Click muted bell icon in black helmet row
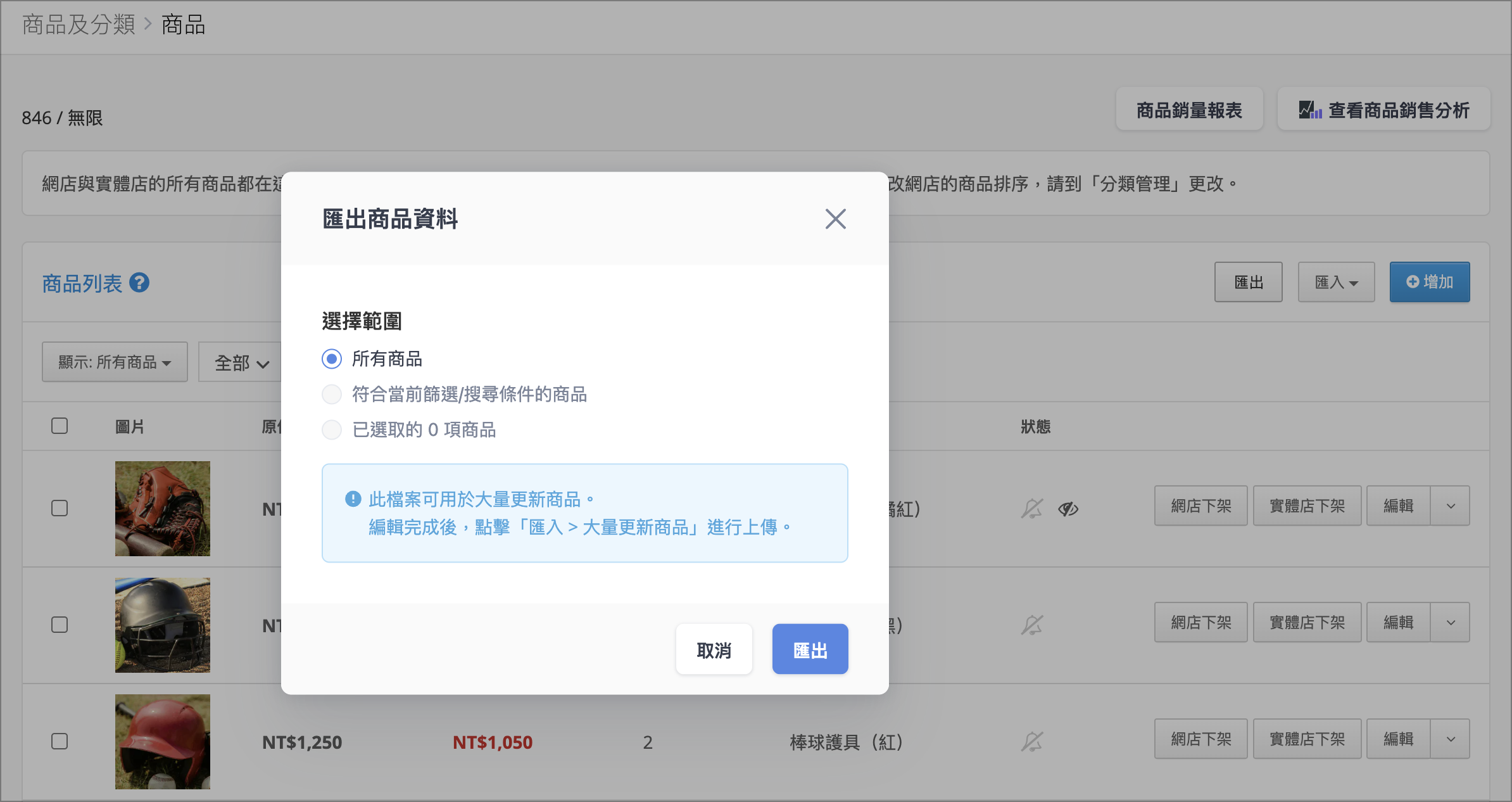 point(1031,625)
